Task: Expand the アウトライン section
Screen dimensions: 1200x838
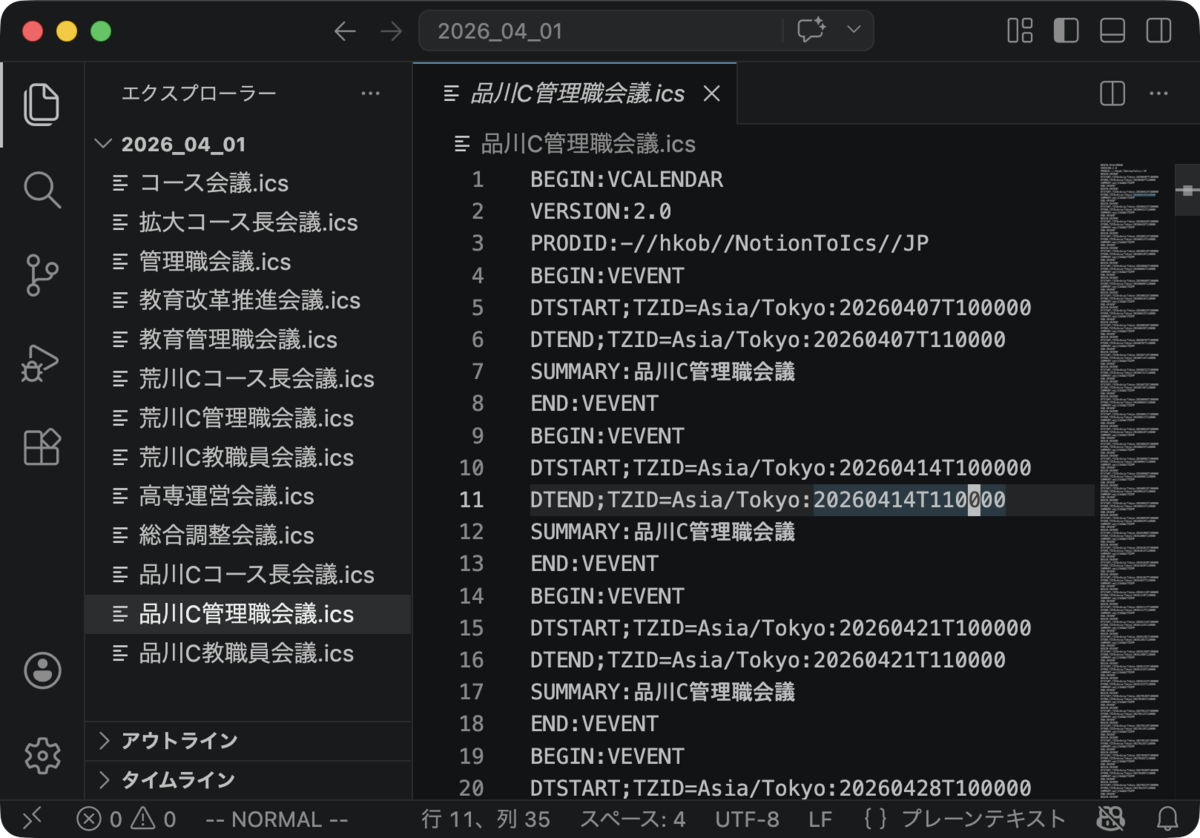Action: point(248,741)
